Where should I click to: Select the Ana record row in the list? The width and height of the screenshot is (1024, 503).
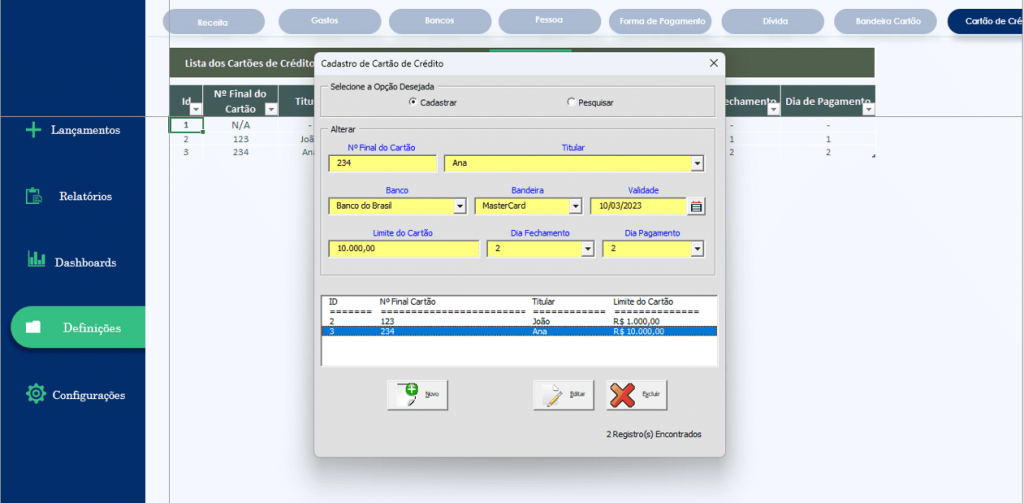click(x=520, y=331)
